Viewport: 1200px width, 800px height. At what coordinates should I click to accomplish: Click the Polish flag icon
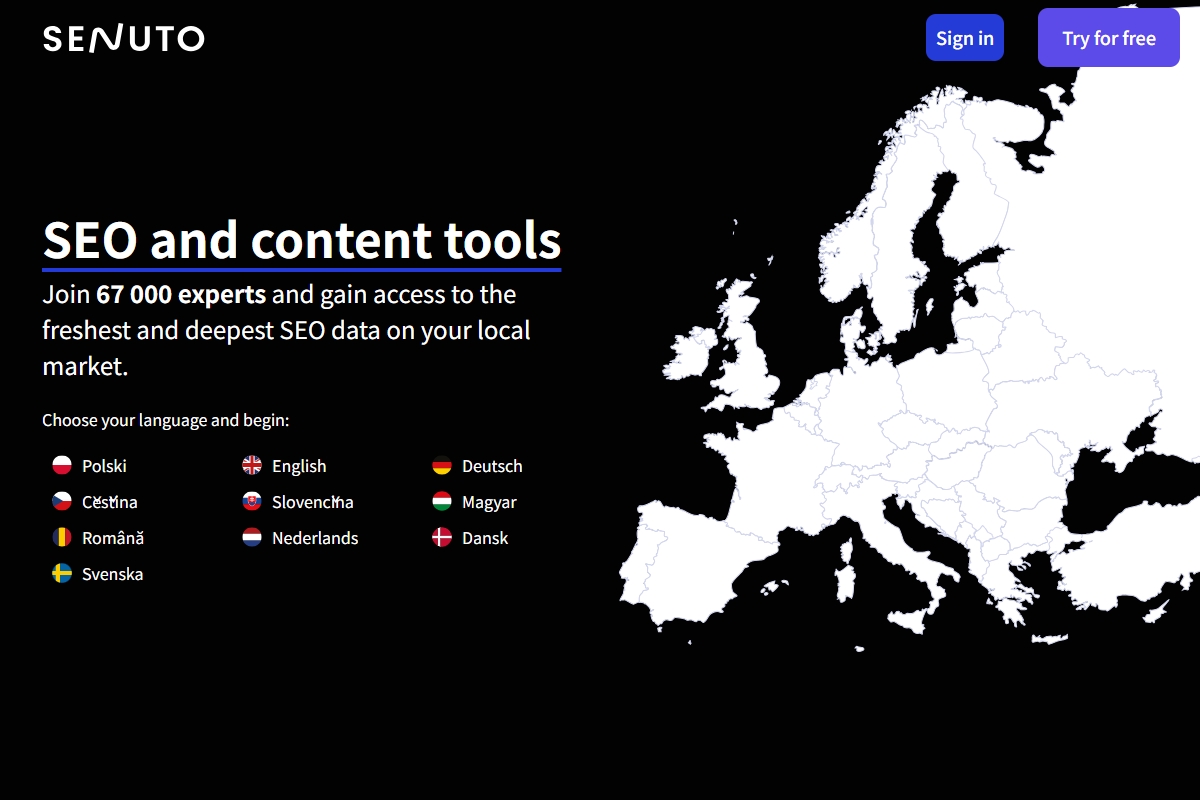[x=62, y=466]
